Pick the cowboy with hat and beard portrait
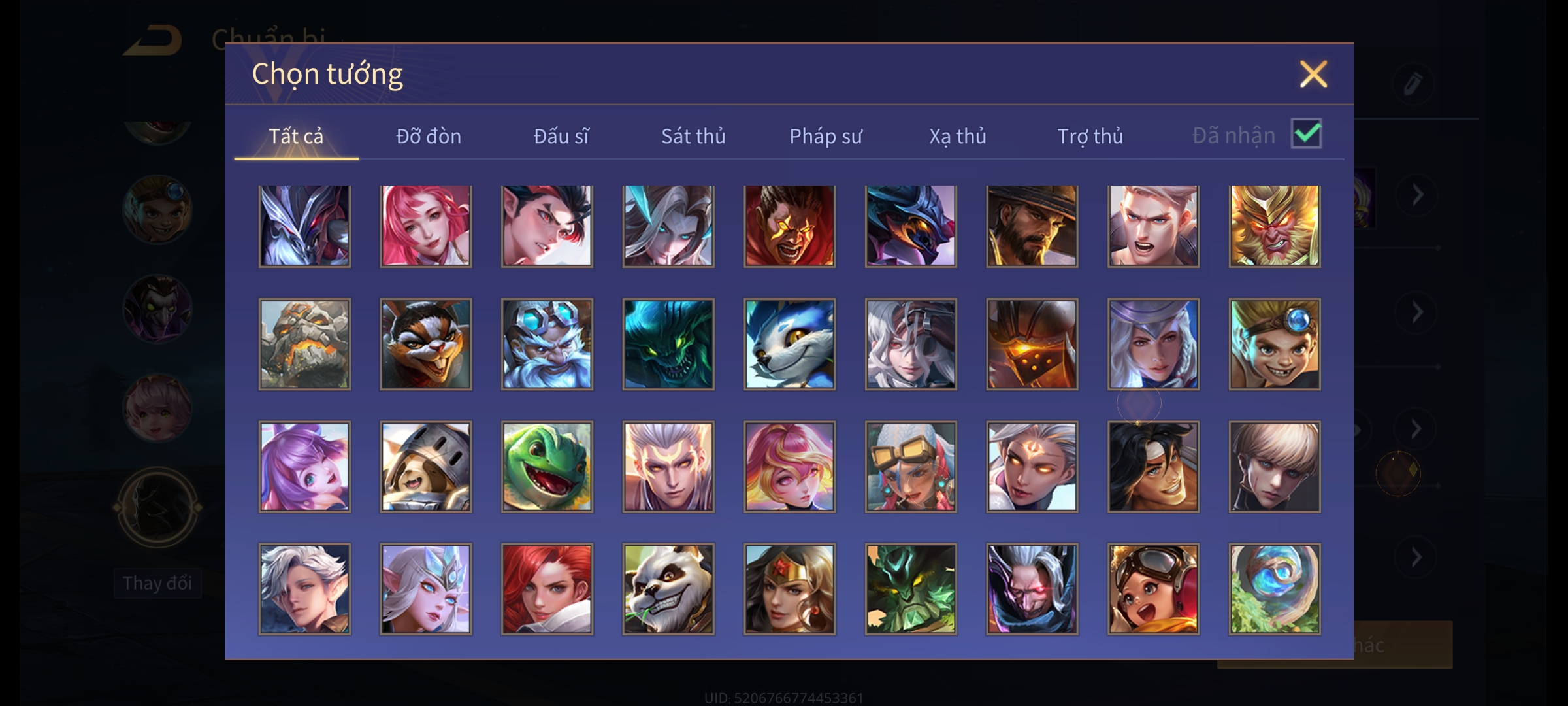The width and height of the screenshot is (1568, 706). [1032, 226]
